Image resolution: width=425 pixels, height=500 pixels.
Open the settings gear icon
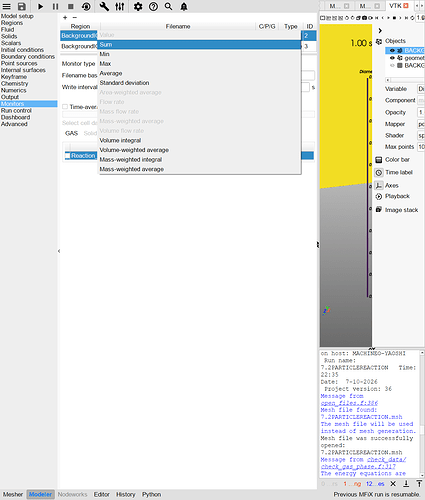click(x=138, y=6)
